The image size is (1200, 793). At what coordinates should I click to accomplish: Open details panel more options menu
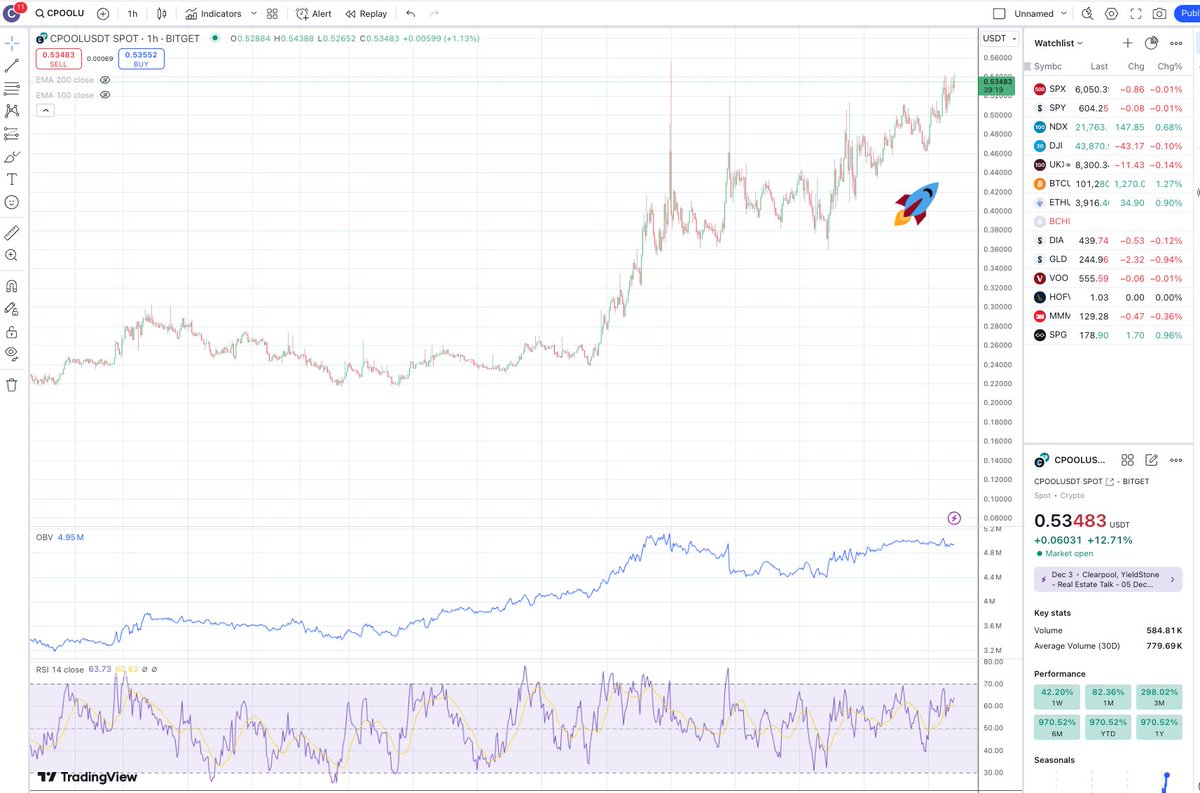[1176, 460]
